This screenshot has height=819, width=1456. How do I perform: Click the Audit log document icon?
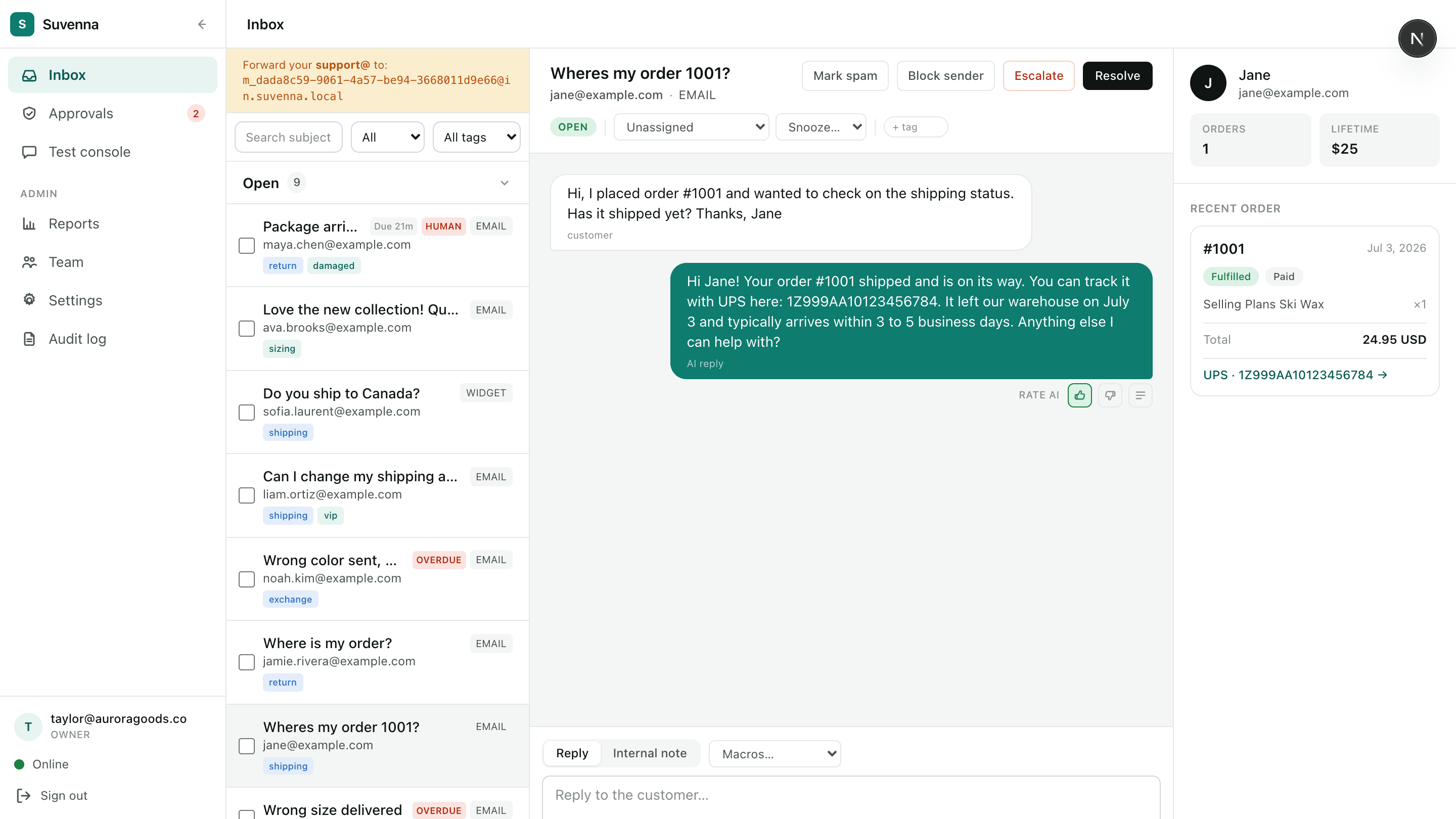29,339
